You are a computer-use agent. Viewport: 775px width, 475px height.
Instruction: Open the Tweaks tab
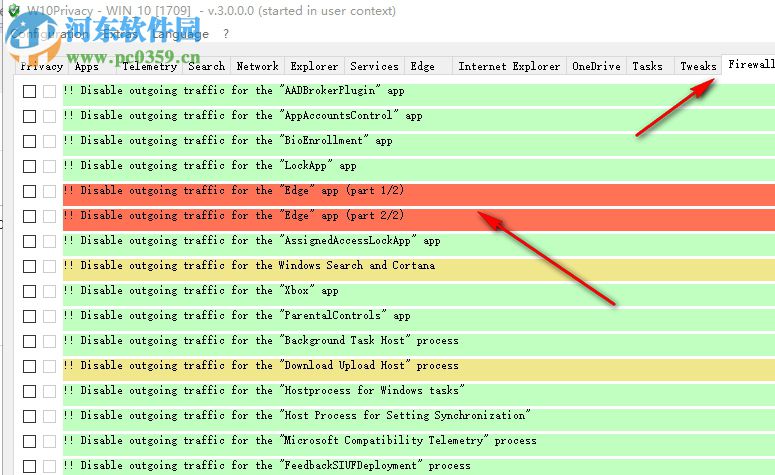click(x=698, y=66)
